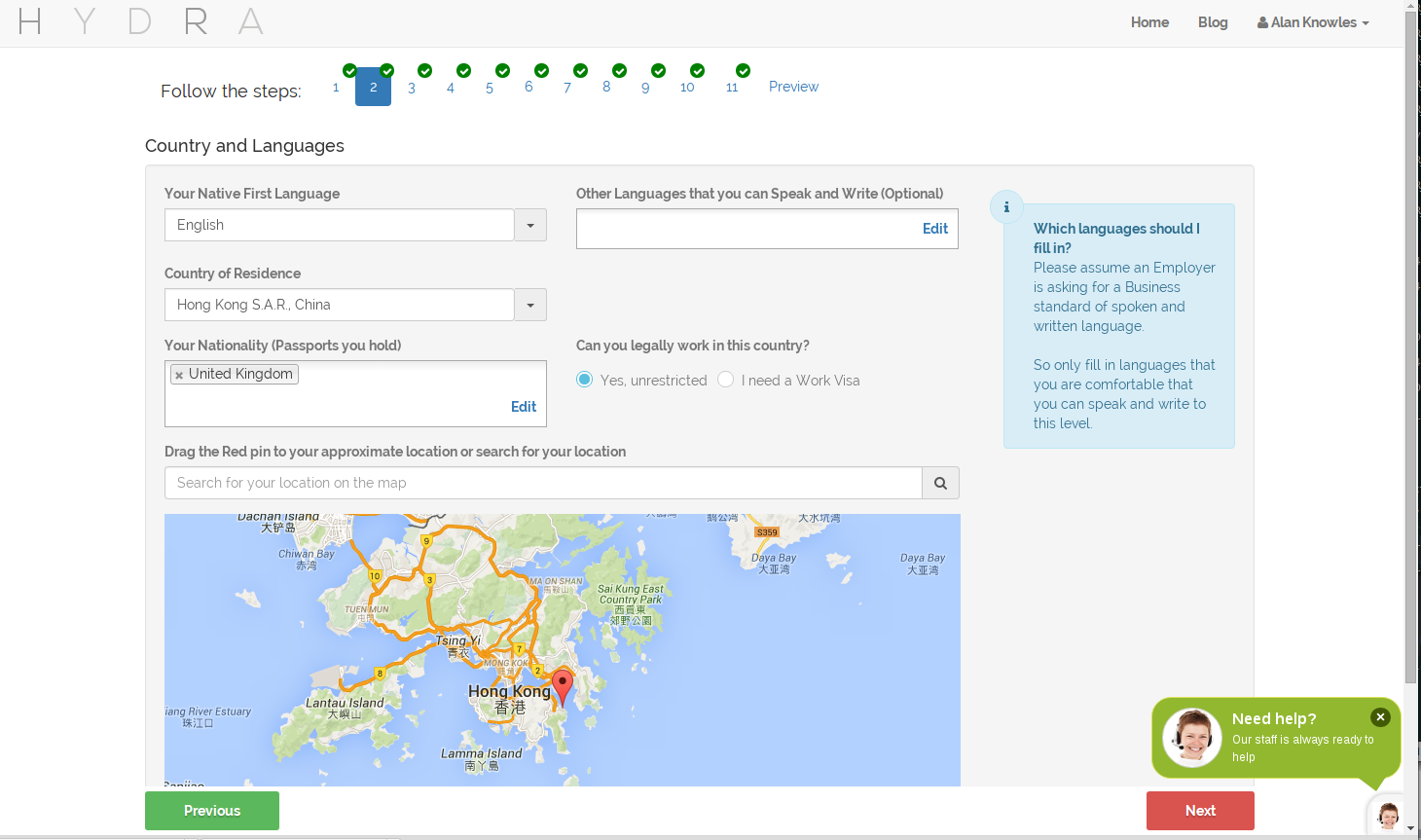This screenshot has height=840, width=1421.
Task: Click the user icon beside Alan Knowles
Action: pyautogui.click(x=1262, y=22)
